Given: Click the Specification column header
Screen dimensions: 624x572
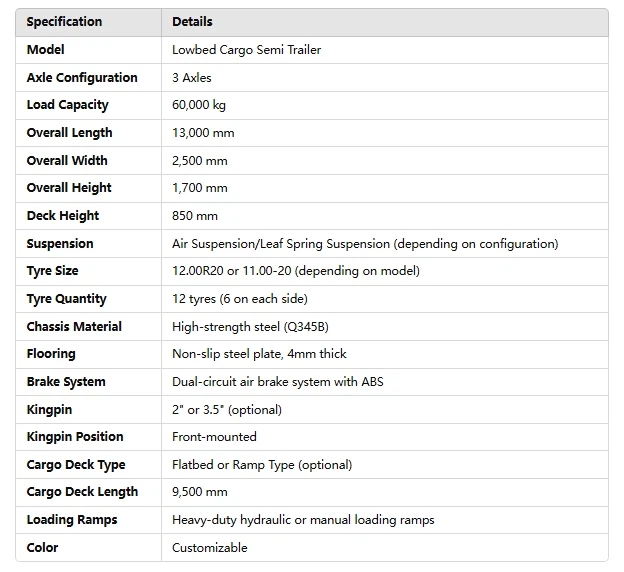Looking at the screenshot, I should (64, 22).
